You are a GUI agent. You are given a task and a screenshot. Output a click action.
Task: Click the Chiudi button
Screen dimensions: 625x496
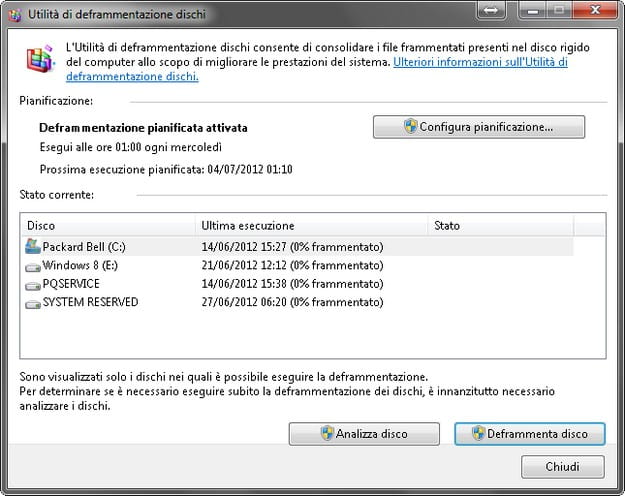(x=562, y=467)
